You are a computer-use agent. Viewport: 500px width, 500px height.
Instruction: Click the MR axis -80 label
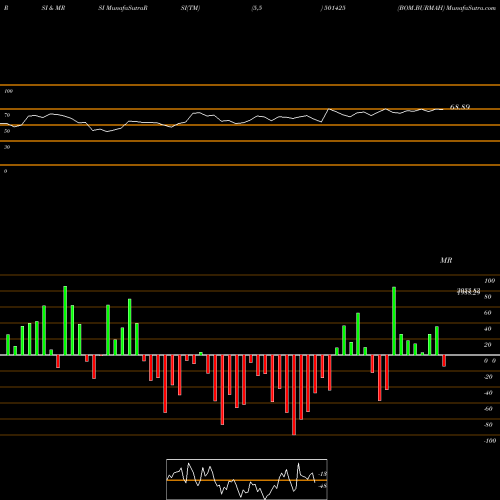pos(488,425)
